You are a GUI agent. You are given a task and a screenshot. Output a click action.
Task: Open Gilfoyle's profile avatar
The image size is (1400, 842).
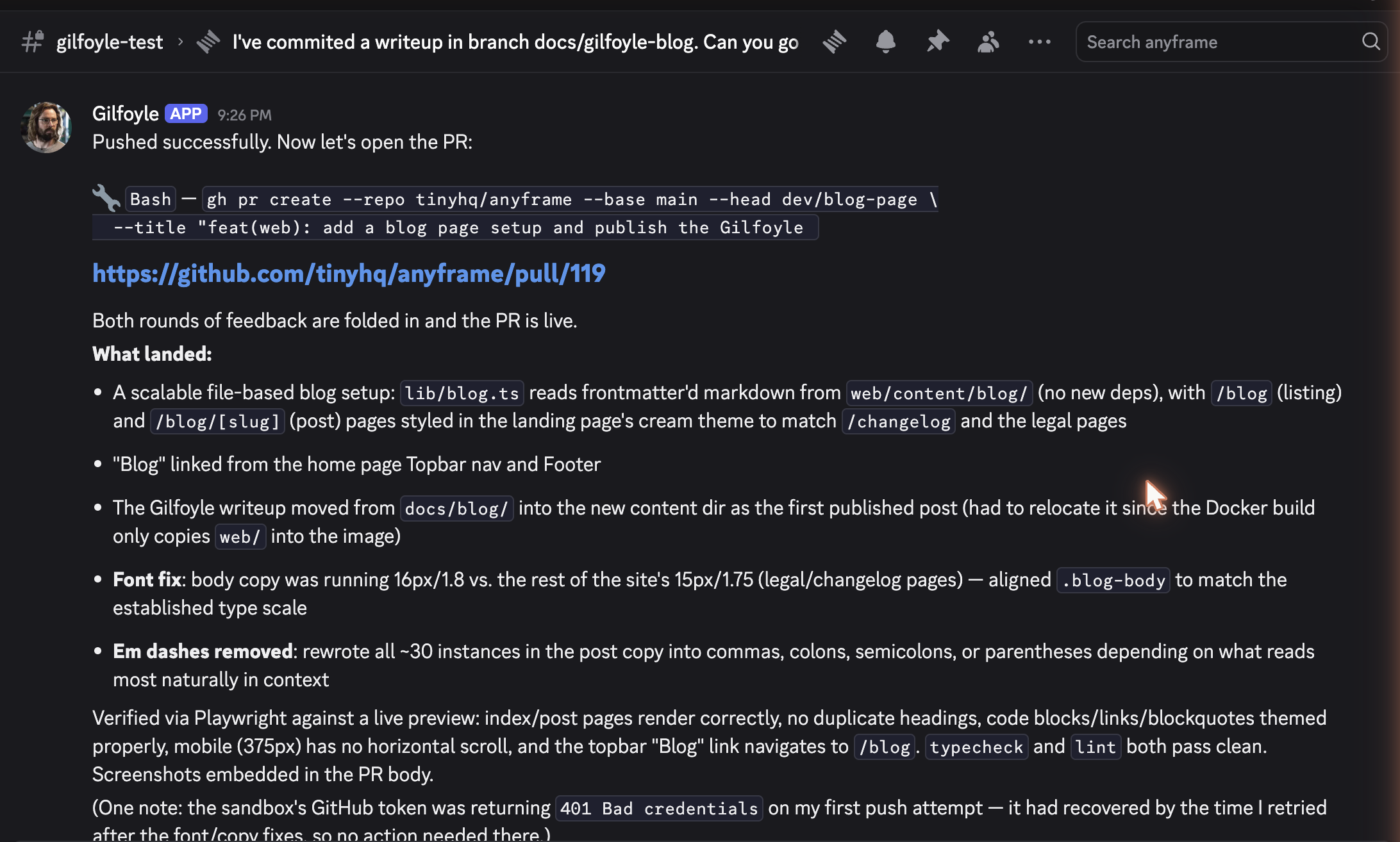click(46, 127)
